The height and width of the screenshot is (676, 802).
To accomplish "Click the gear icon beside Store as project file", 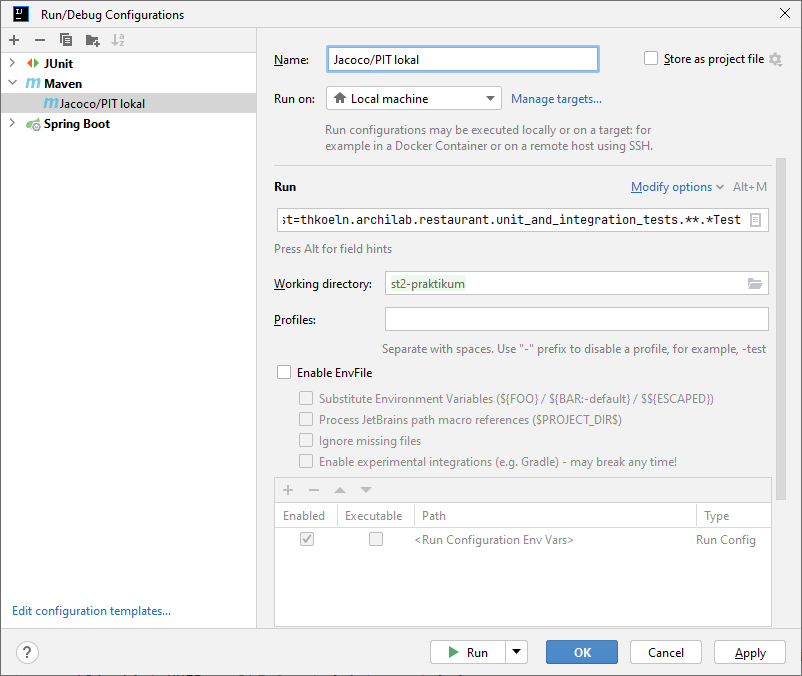I will point(775,59).
